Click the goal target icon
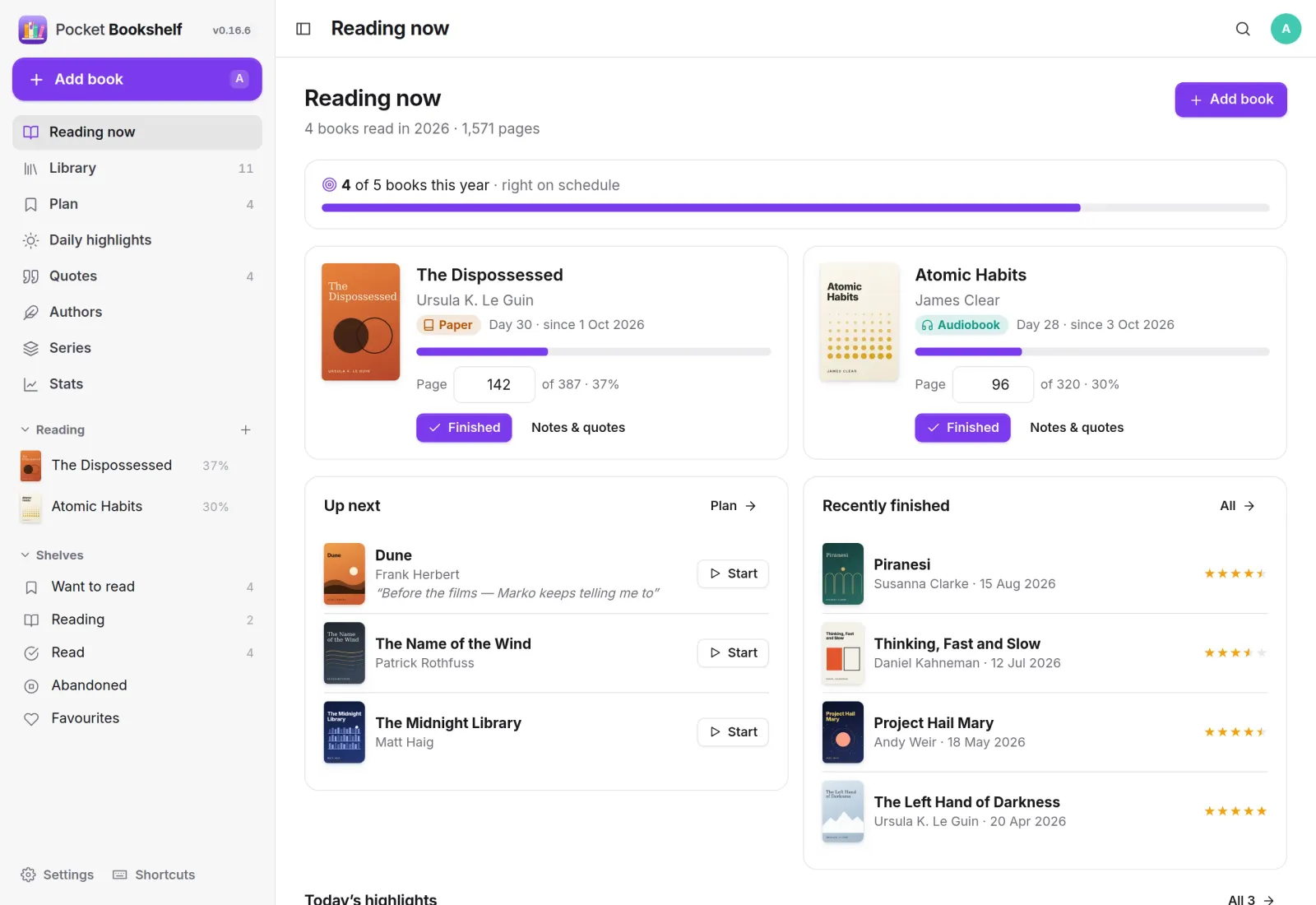 click(x=329, y=185)
